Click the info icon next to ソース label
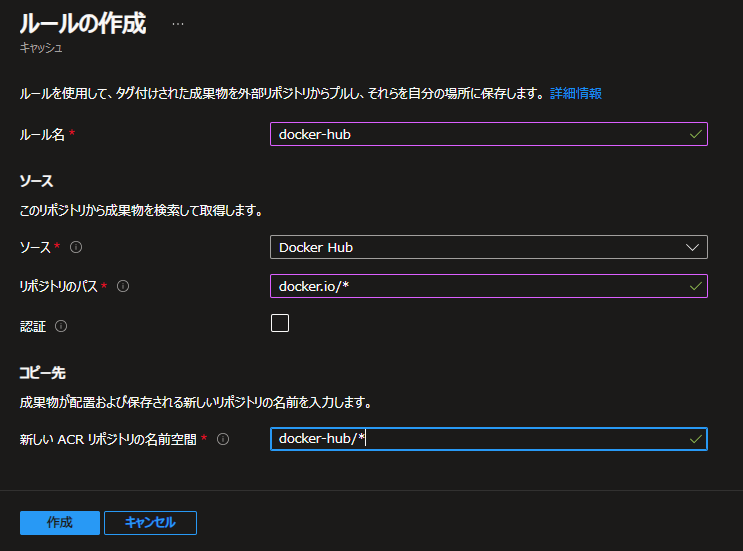Viewport: 743px width, 551px height. 76,247
